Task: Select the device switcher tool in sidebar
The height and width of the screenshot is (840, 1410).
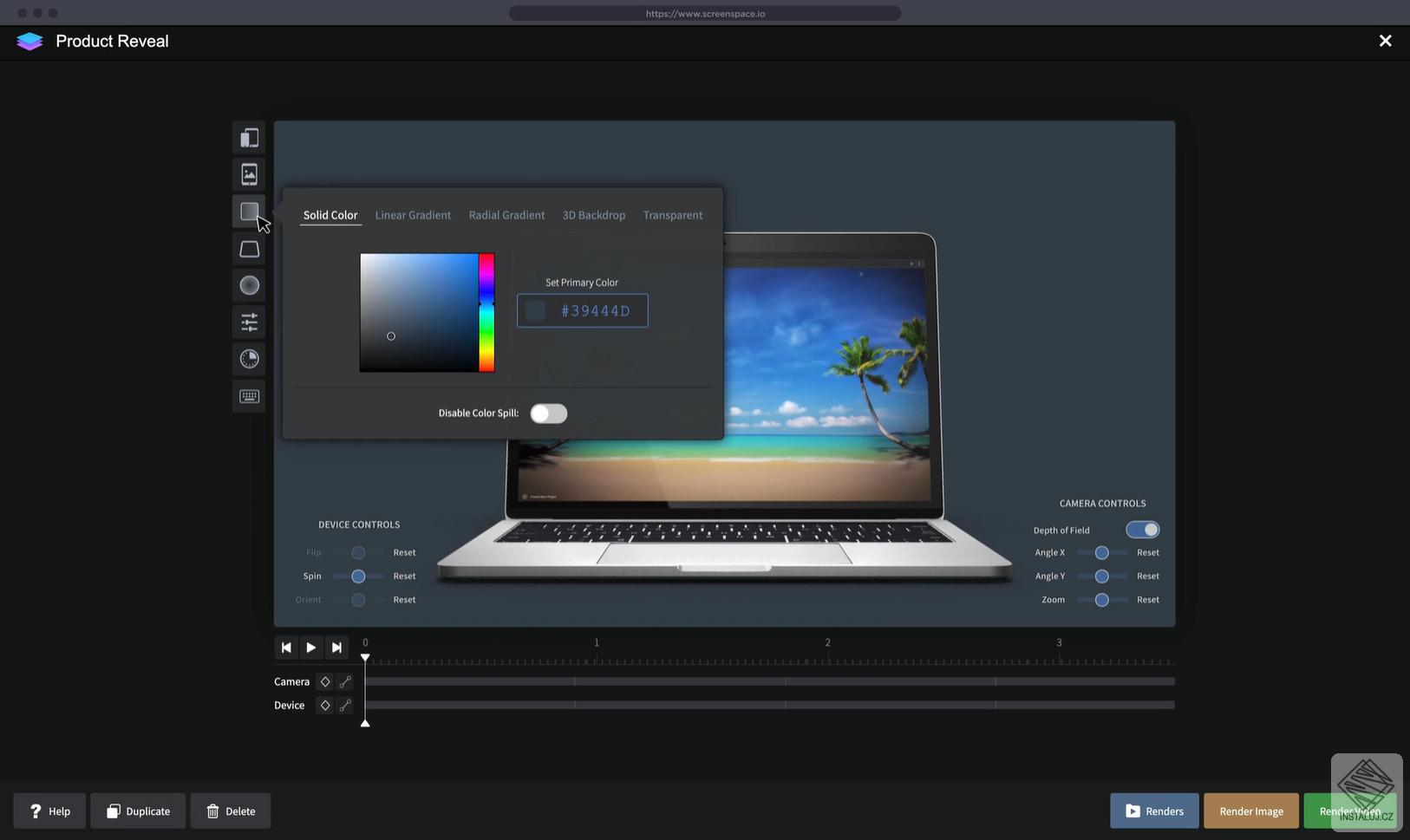Action: (249, 137)
